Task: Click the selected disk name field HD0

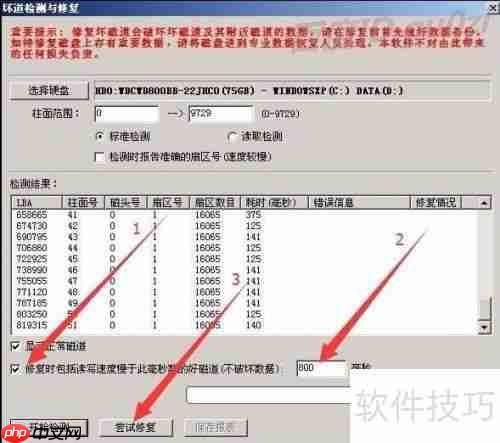Action: point(292,90)
